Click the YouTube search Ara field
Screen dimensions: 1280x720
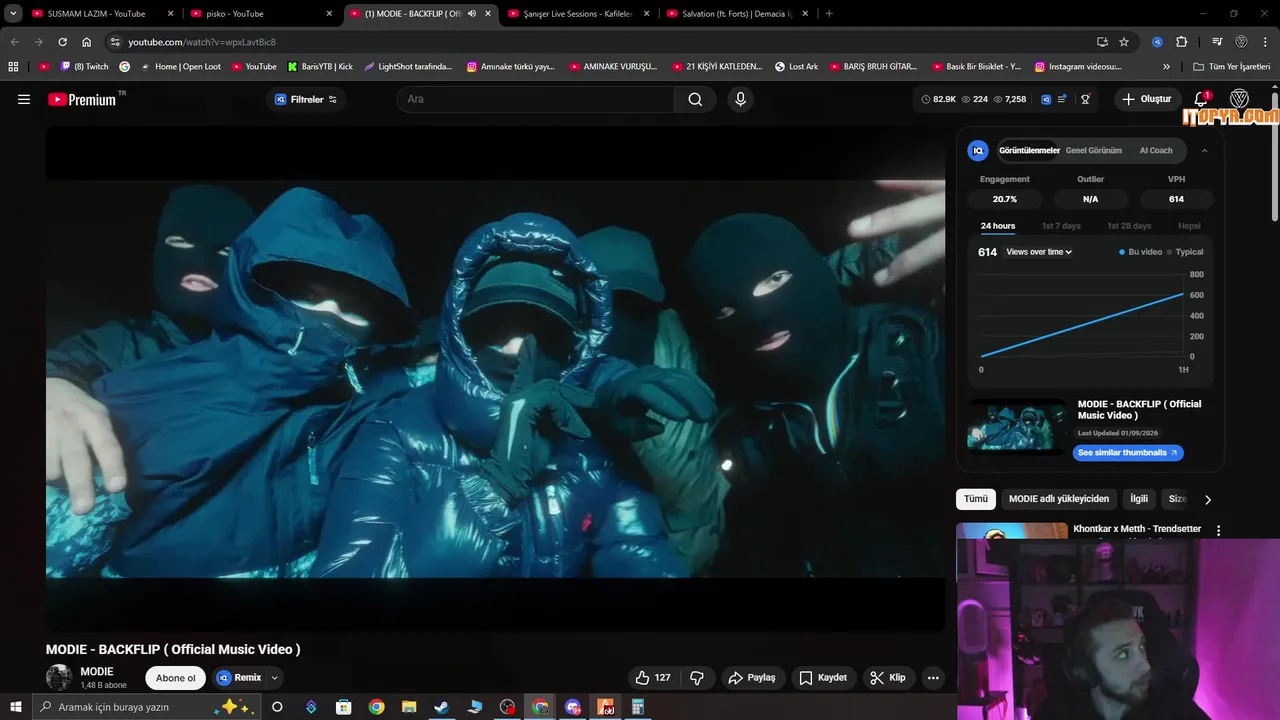tap(537, 99)
